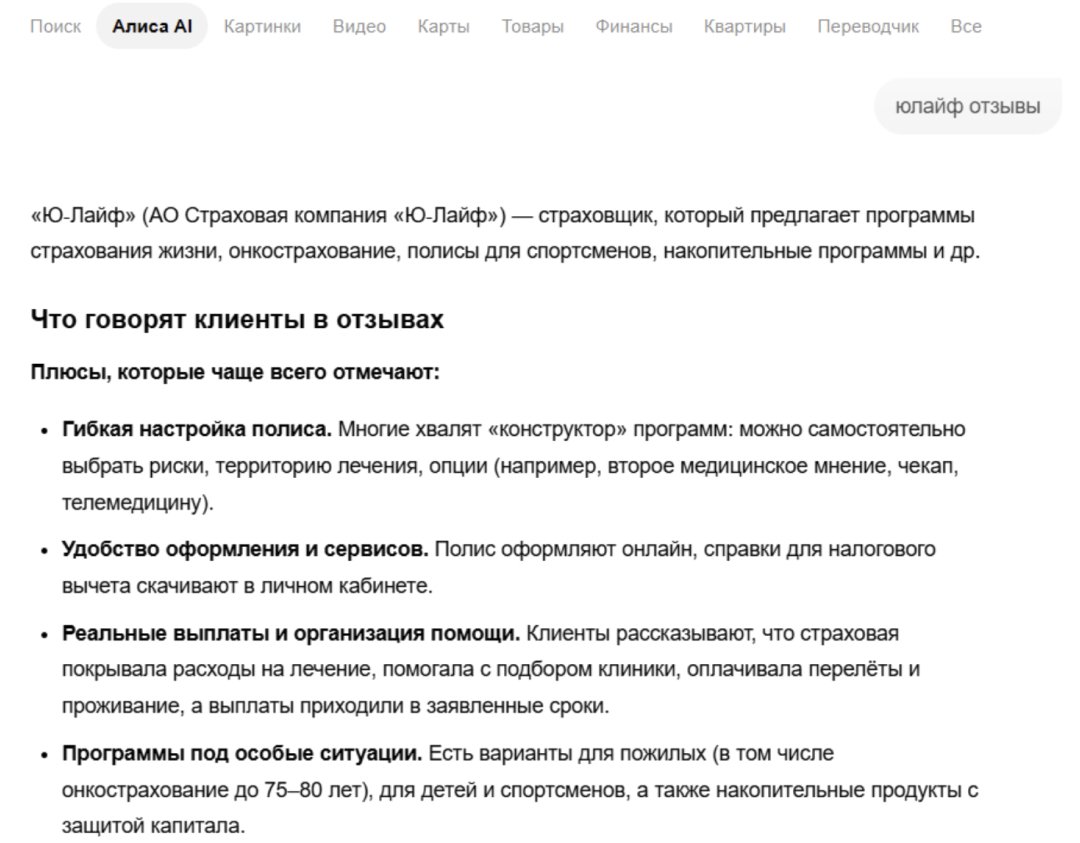
Task: Click the bold text Гибкая настройка полиса
Action: pyautogui.click(x=197, y=429)
